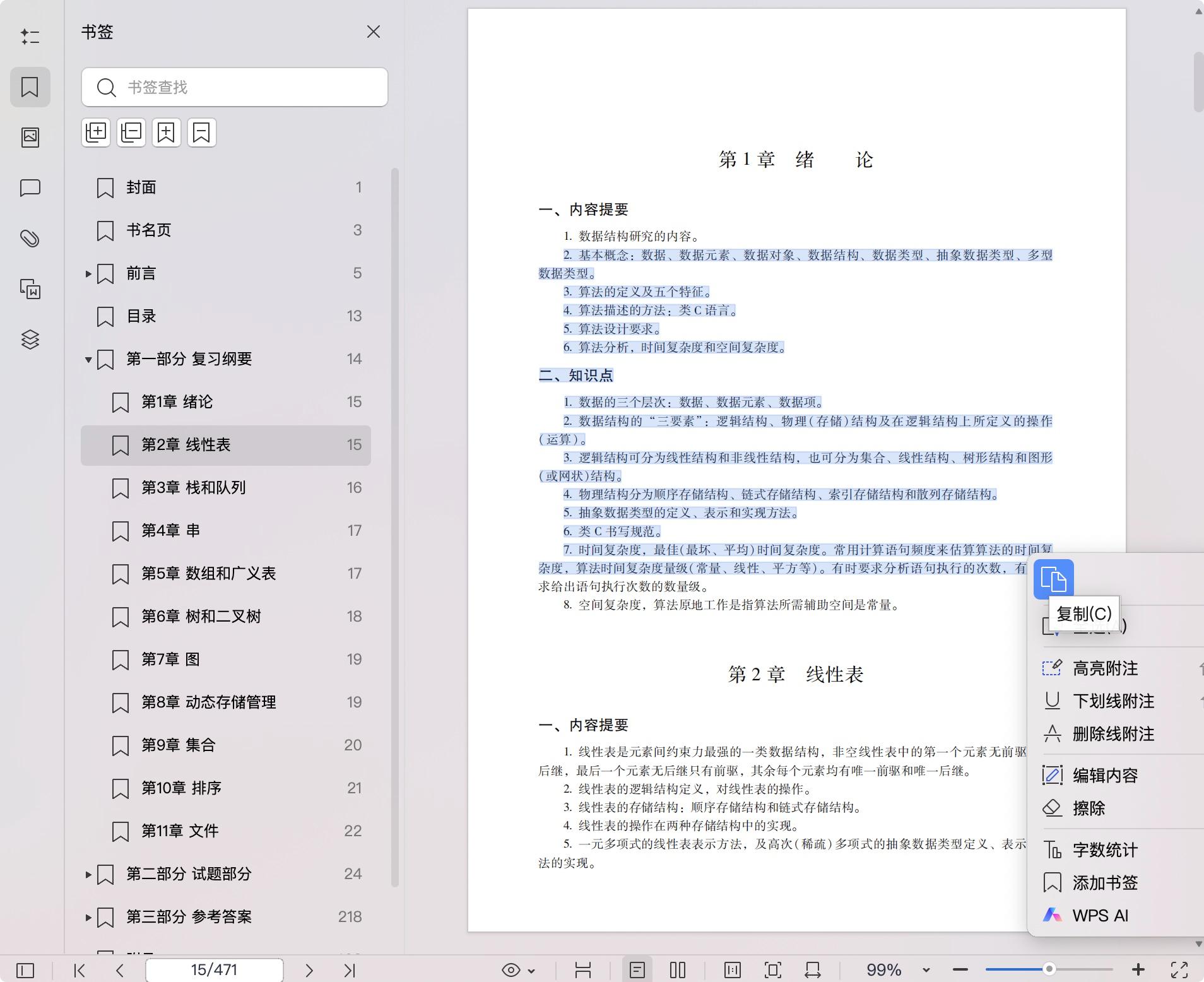Image resolution: width=1204 pixels, height=982 pixels.
Task: Choose 擦除 from context menu
Action: (1117, 808)
